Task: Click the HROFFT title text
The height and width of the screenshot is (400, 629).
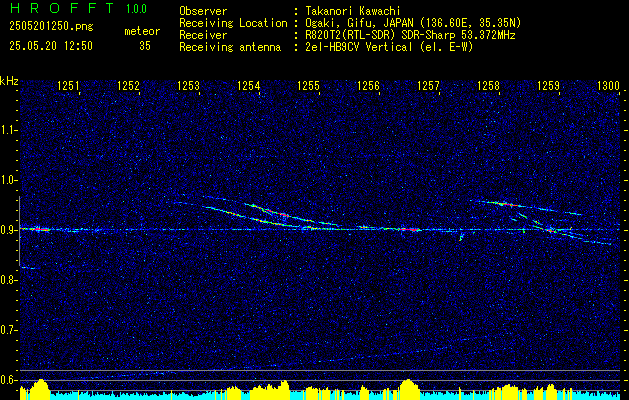Action: point(61,8)
